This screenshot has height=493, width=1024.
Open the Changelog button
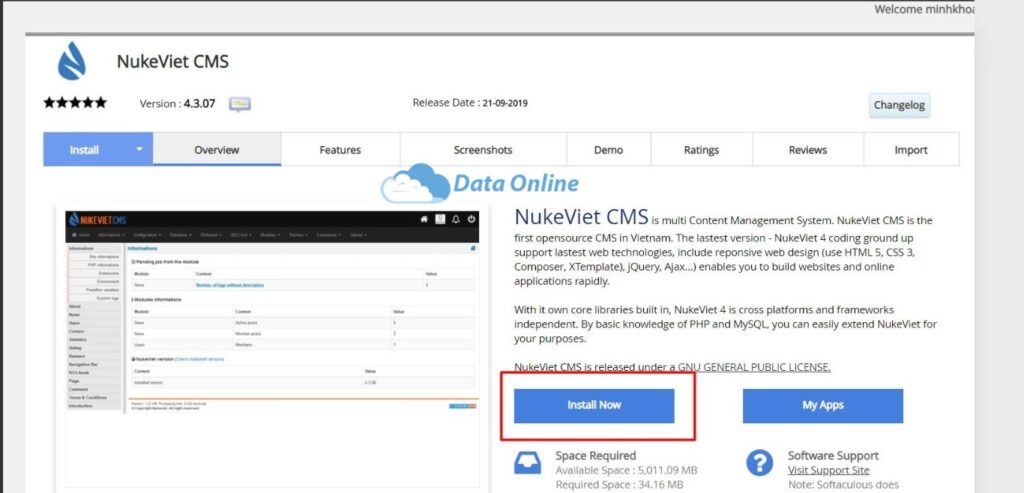click(x=899, y=105)
